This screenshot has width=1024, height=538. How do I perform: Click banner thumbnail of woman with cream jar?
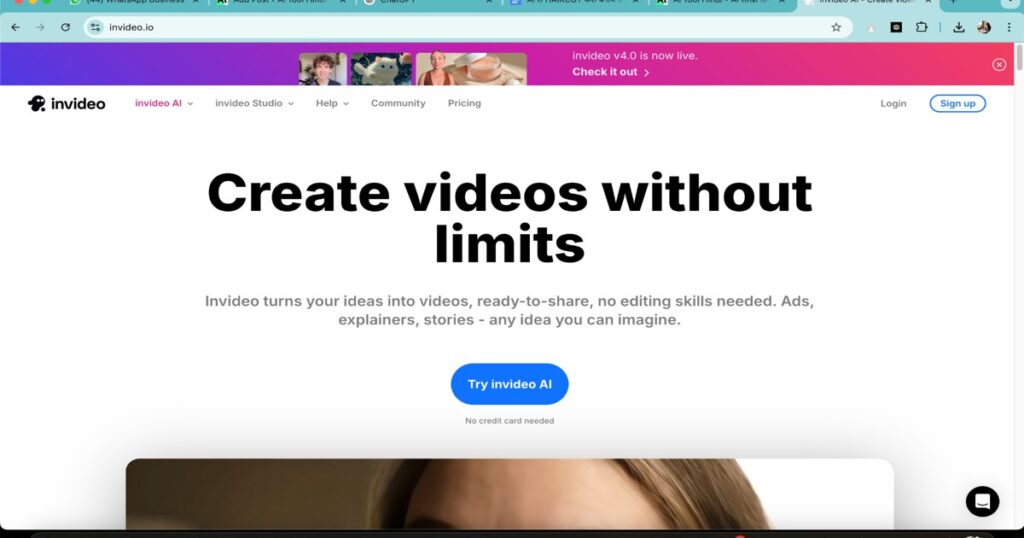tap(472, 69)
